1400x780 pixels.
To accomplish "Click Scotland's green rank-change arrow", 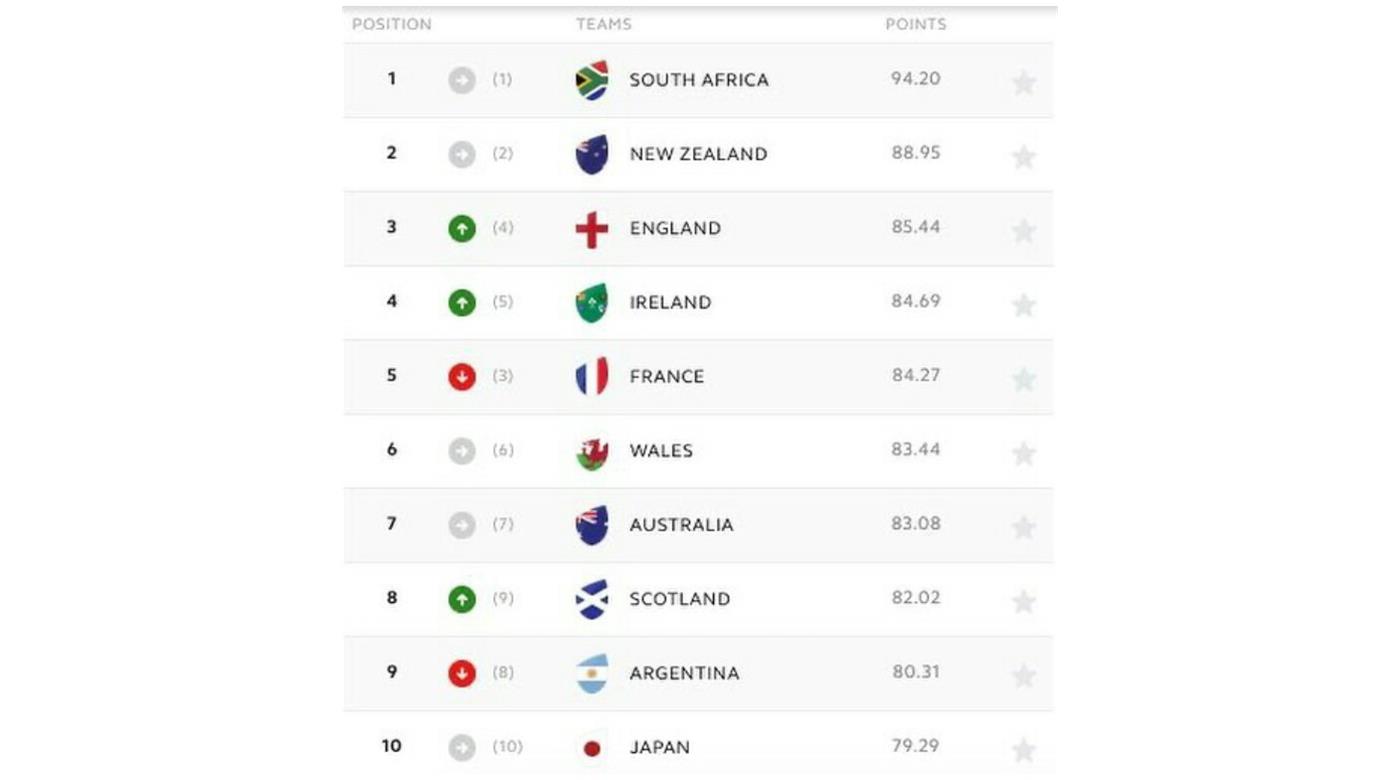I will (461, 599).
